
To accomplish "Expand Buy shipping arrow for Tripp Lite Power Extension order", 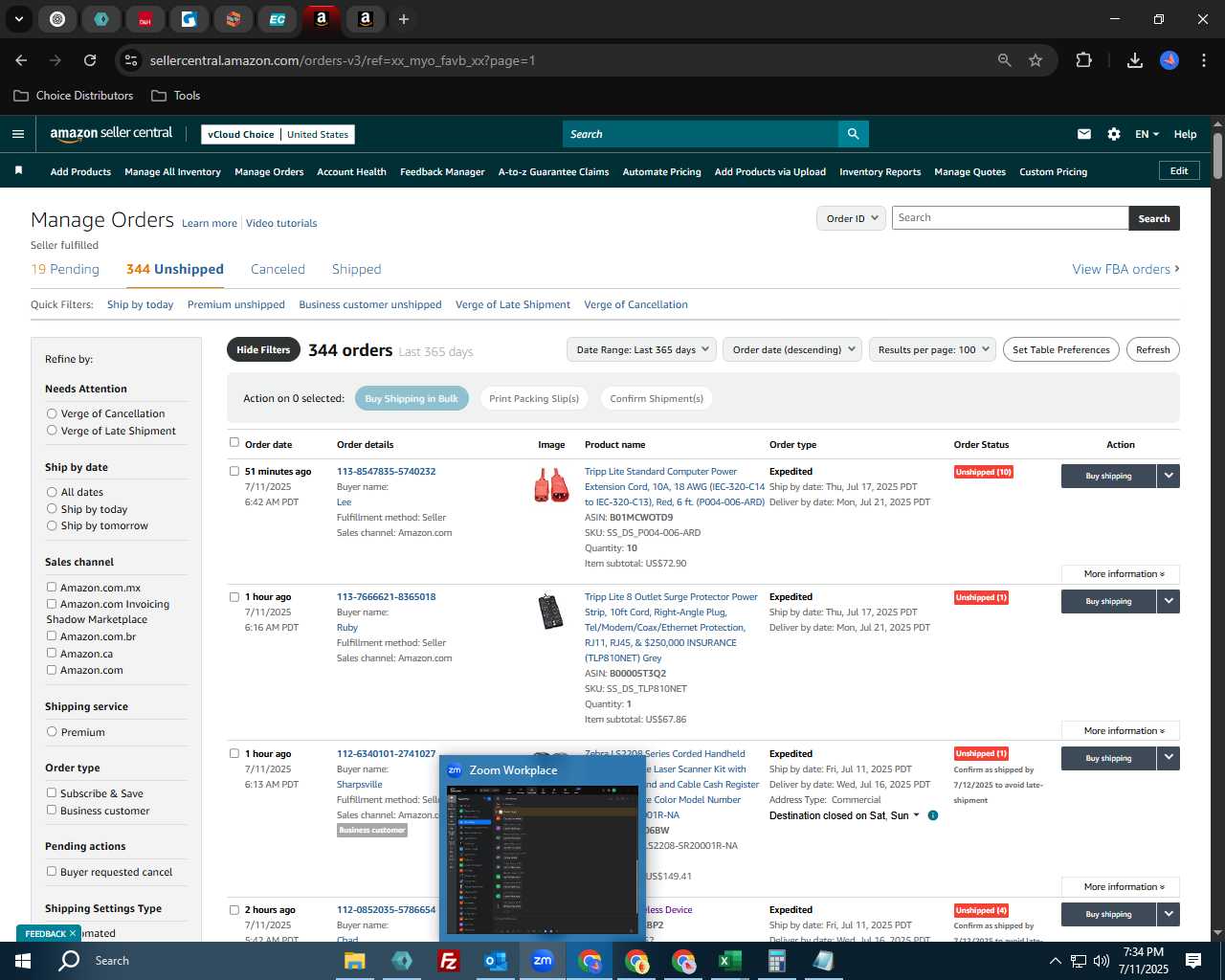I will (1169, 476).
